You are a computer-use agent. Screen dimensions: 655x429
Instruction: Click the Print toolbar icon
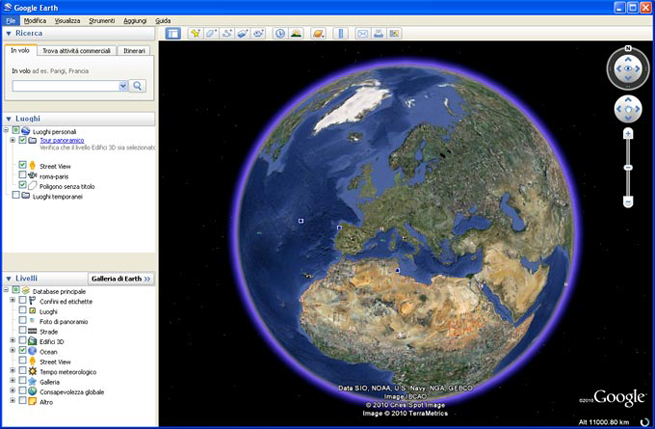[x=378, y=33]
